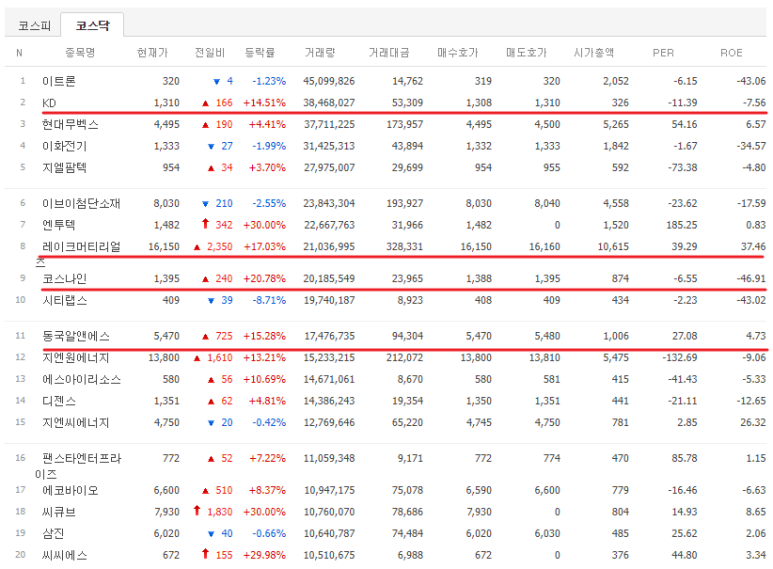
Task: Click 지엘팜텍 bid price 954
Action: pos(483,168)
